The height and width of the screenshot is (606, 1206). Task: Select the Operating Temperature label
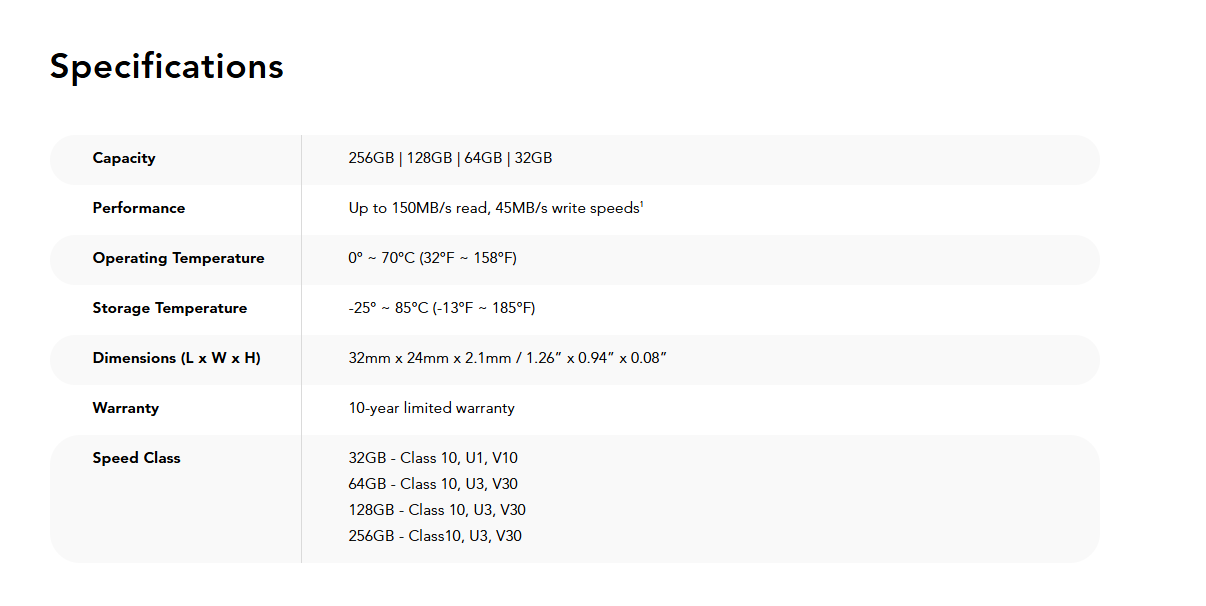tap(179, 258)
